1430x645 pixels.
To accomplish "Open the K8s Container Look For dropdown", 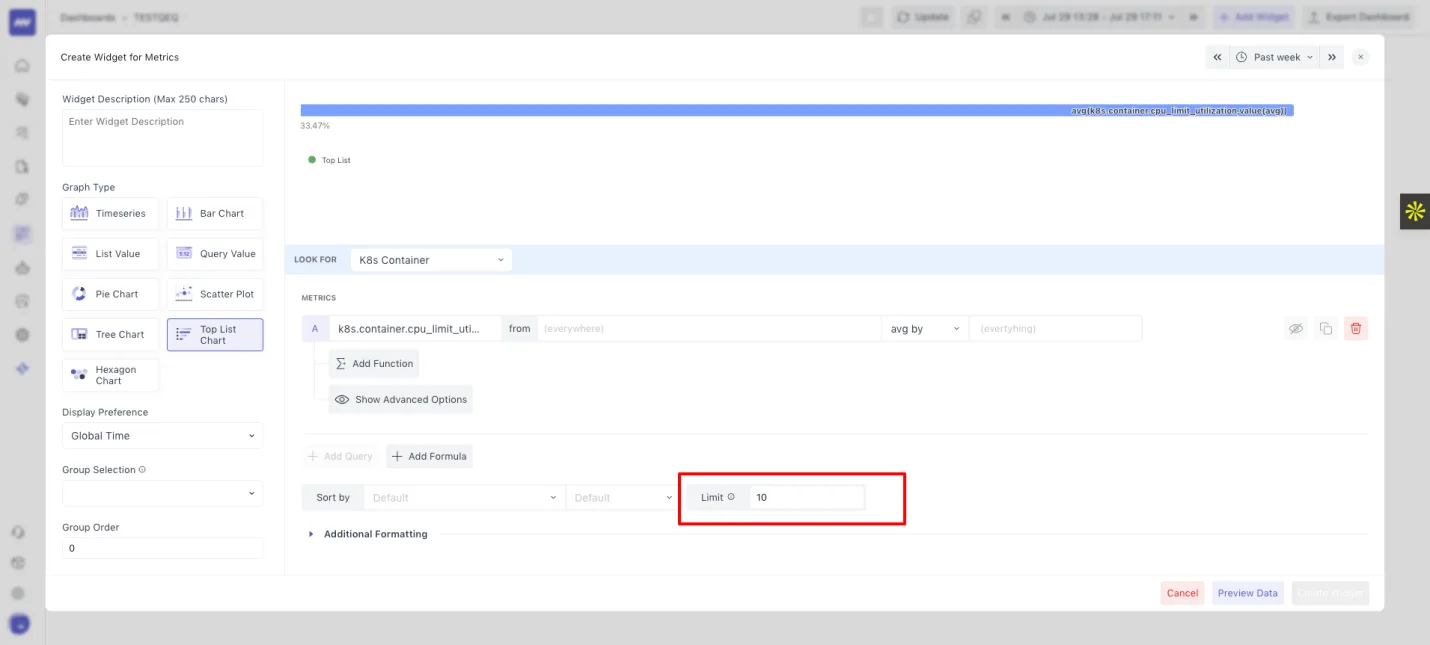I will tap(431, 260).
